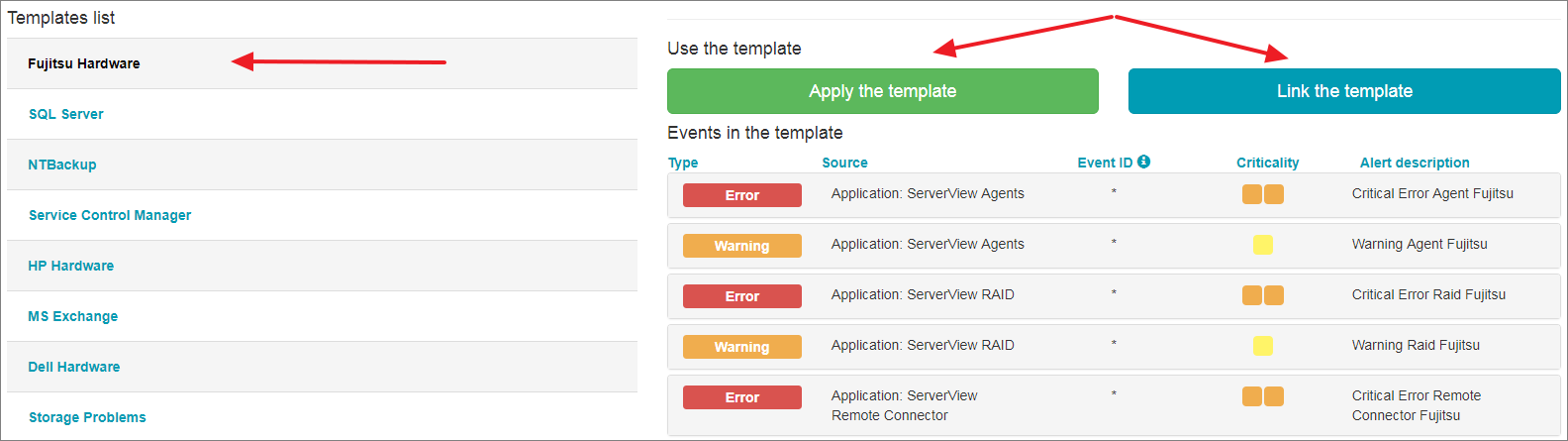The height and width of the screenshot is (441, 1568).
Task: Click the Error badge for ServerView Remote Connector
Action: pos(742,397)
